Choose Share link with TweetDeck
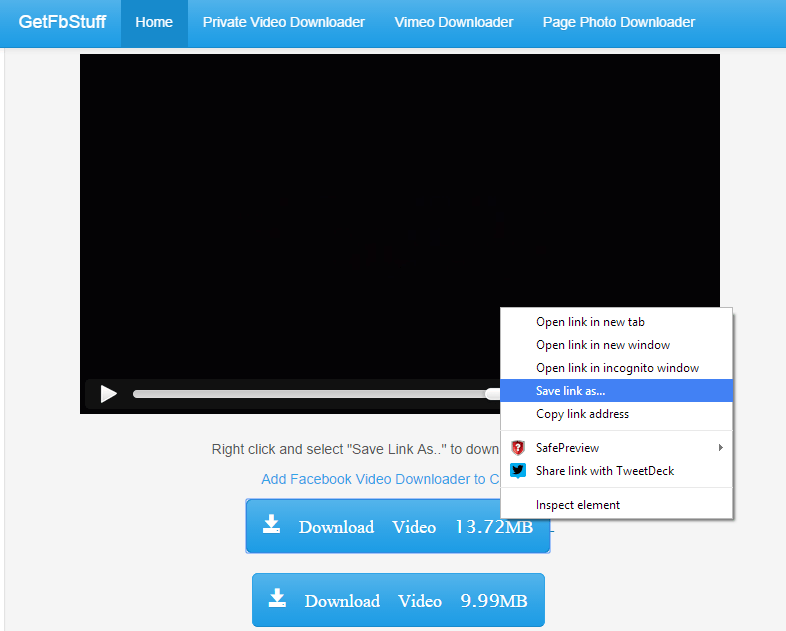The height and width of the screenshot is (631, 786). [x=617, y=471]
